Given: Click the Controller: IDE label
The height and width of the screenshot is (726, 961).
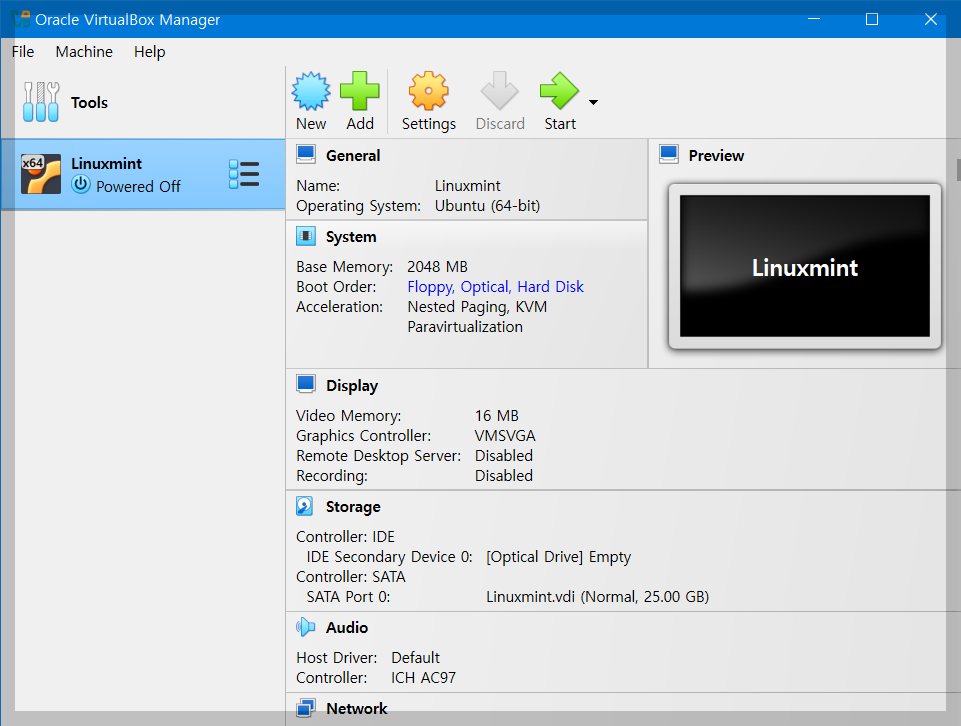Looking at the screenshot, I should click(x=345, y=537).
